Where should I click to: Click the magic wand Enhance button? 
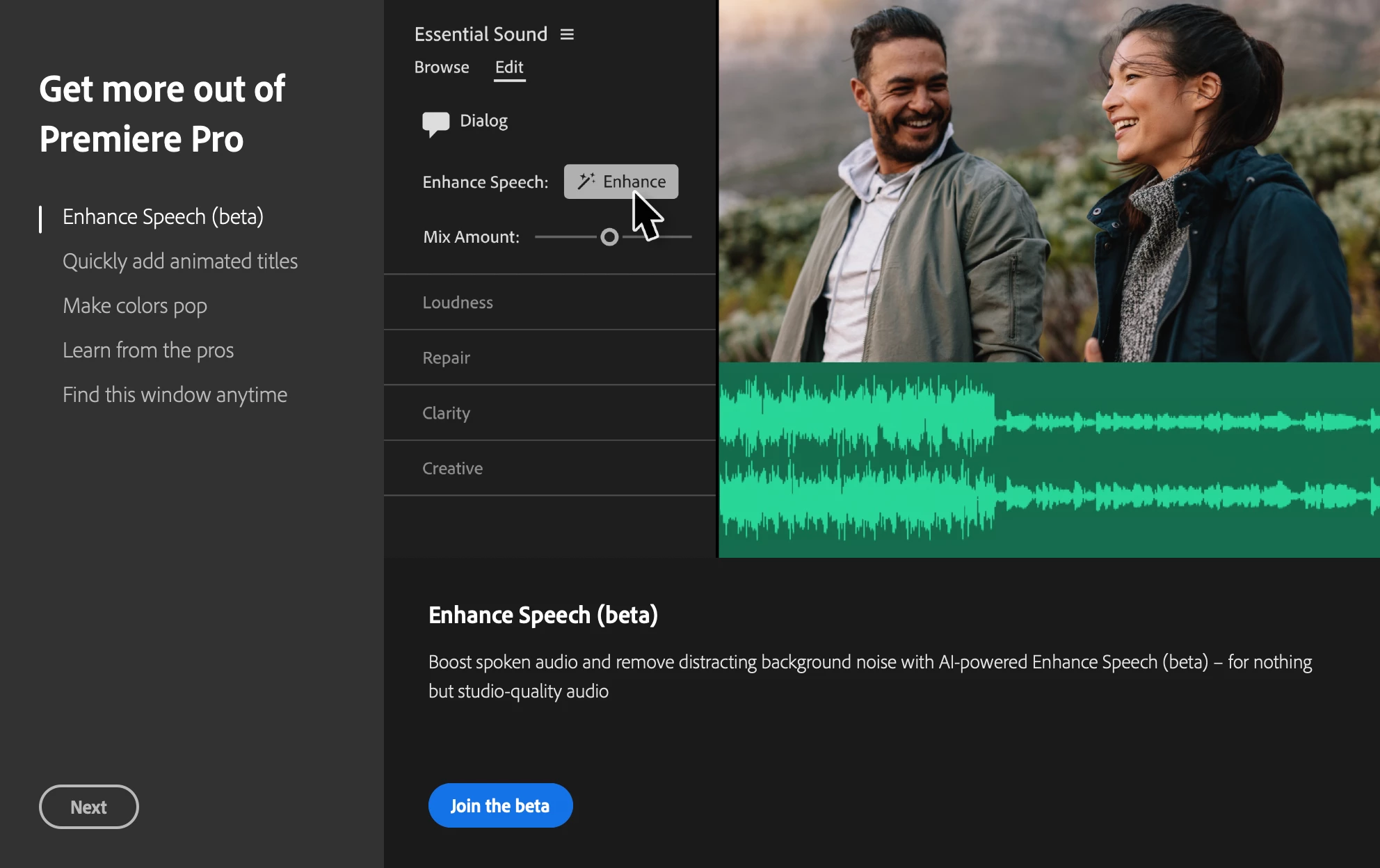coord(620,182)
